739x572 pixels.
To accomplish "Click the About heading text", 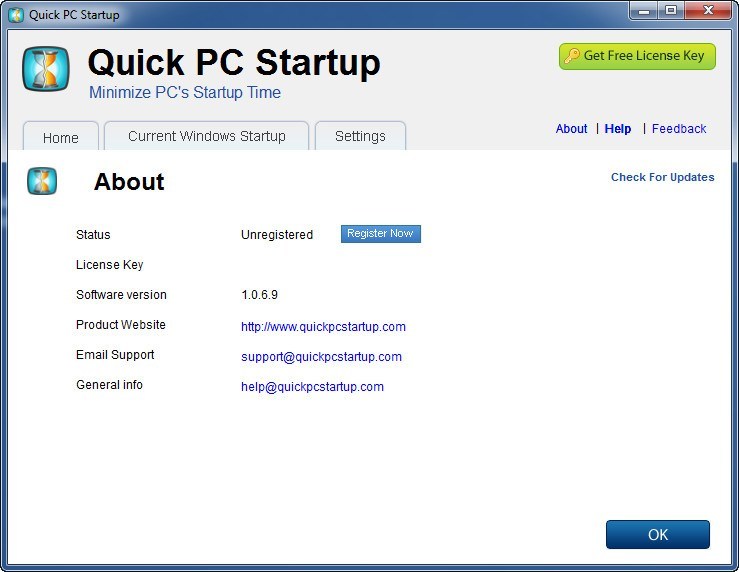I will pyautogui.click(x=129, y=182).
